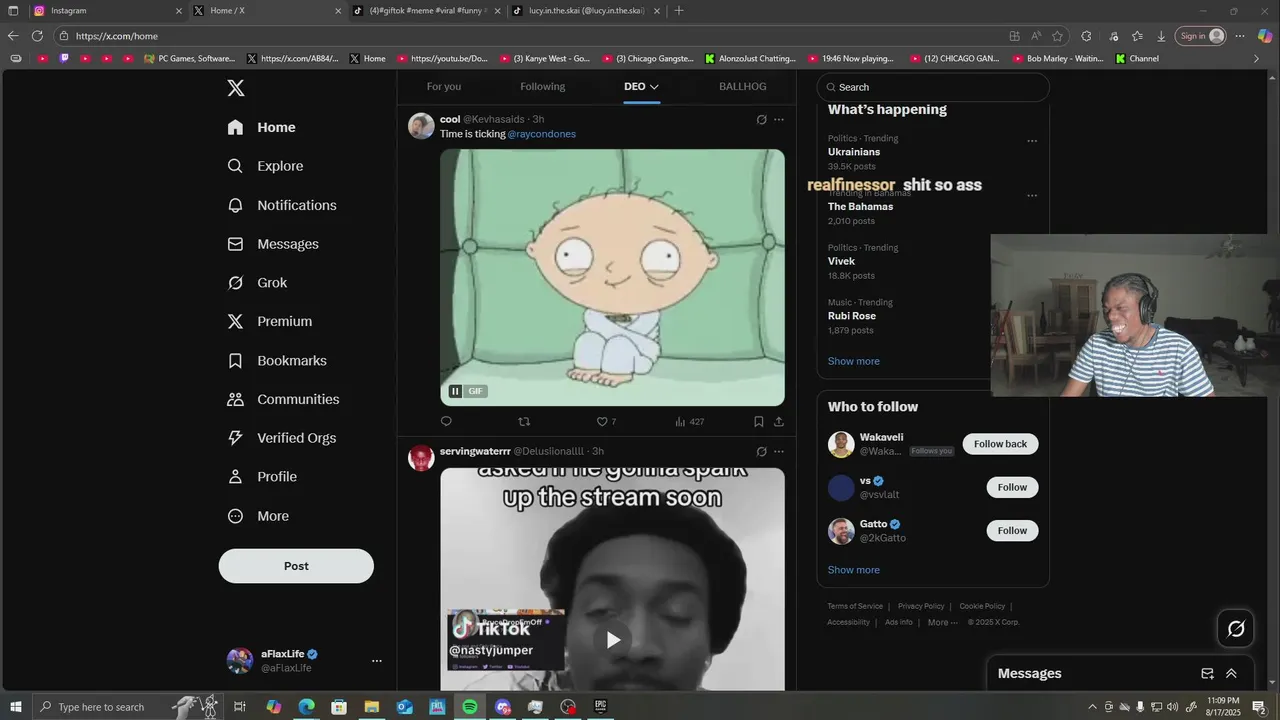Open Premium in the sidebar

click(270, 321)
